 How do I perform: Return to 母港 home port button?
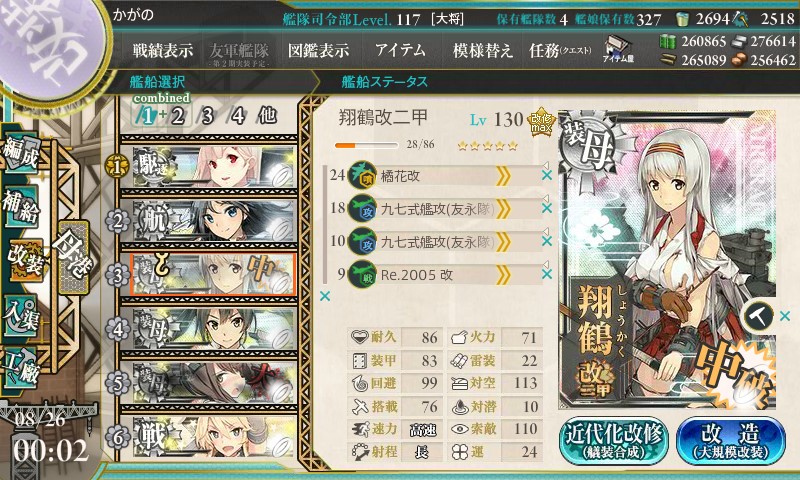click(73, 257)
